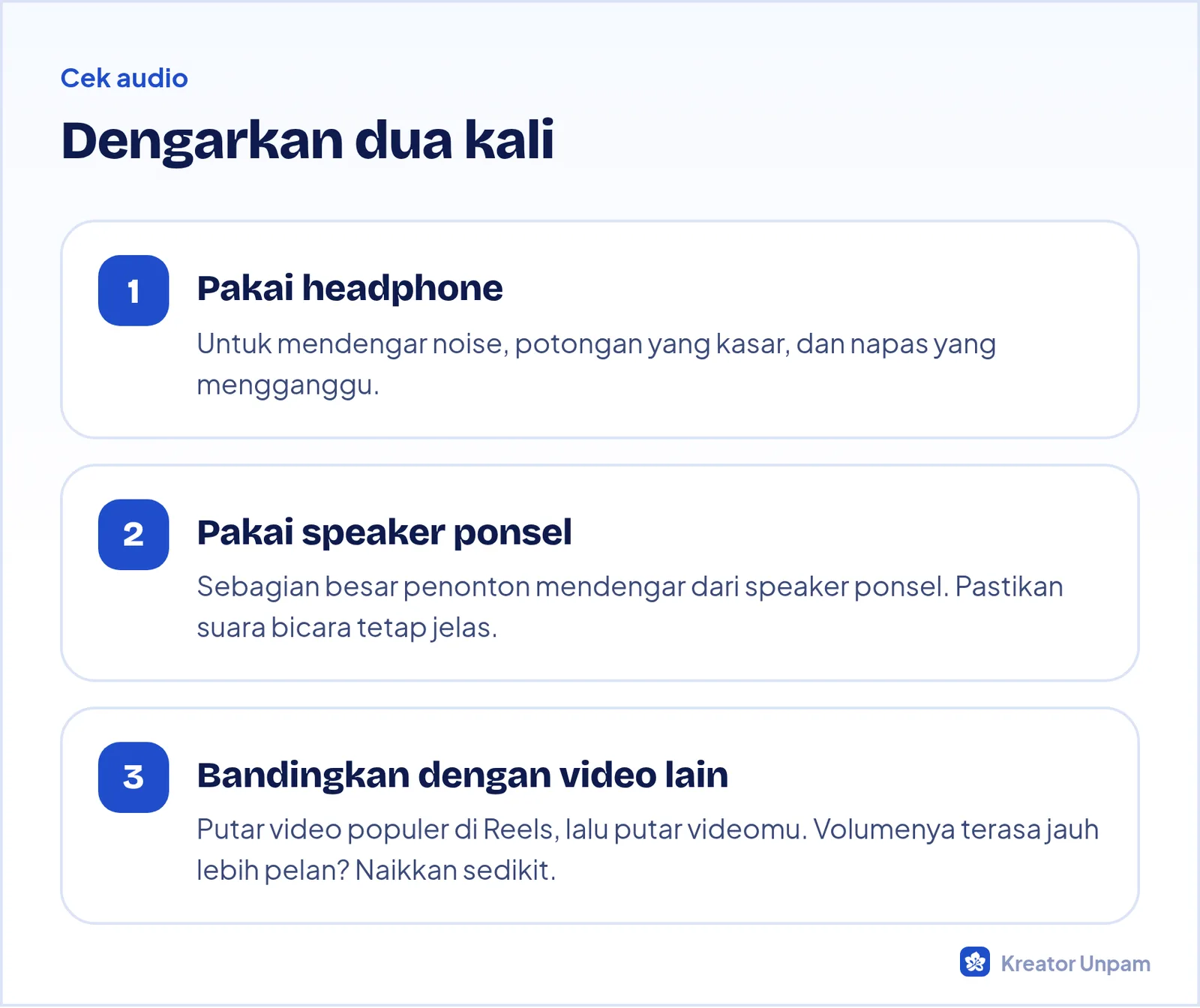
Task: Click the Kreator Unpam flower logo icon
Action: click(x=974, y=962)
